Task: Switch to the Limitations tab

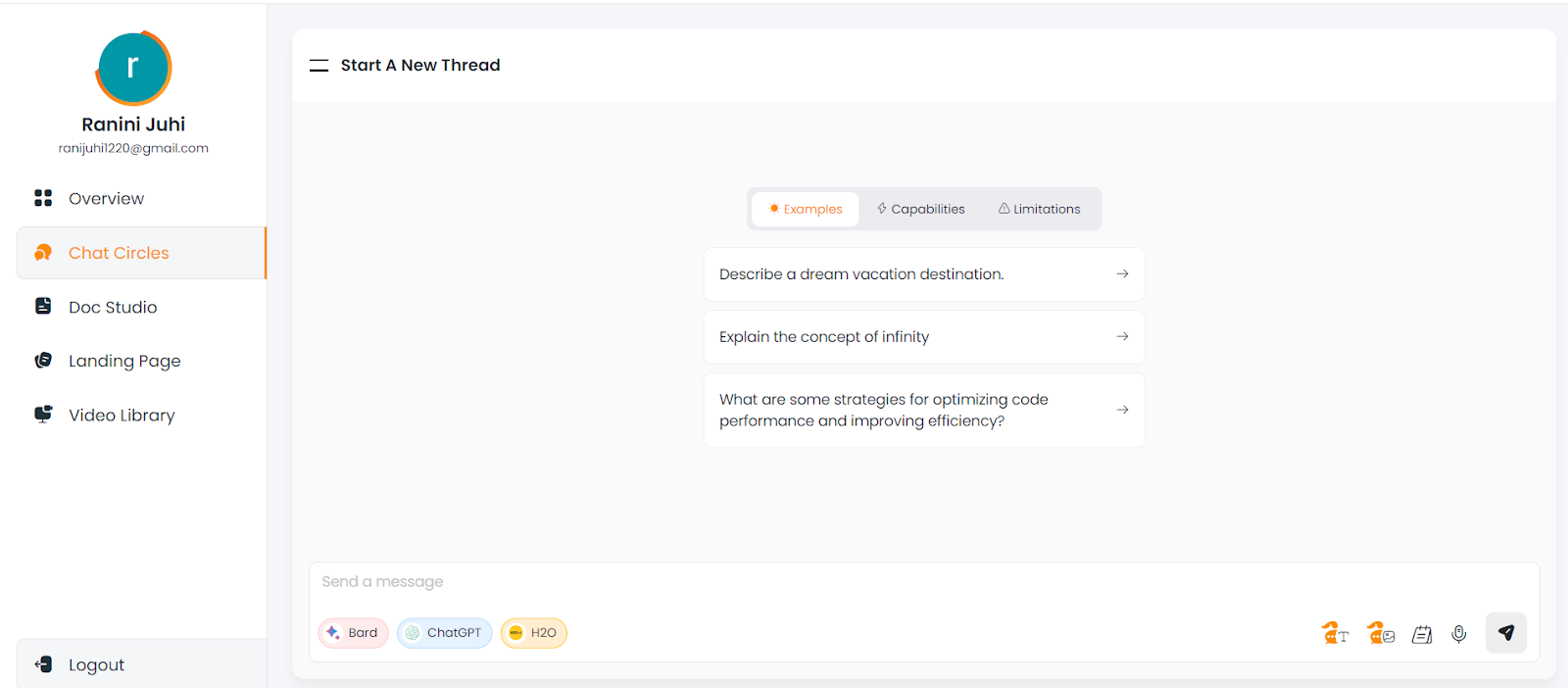Action: coord(1039,210)
